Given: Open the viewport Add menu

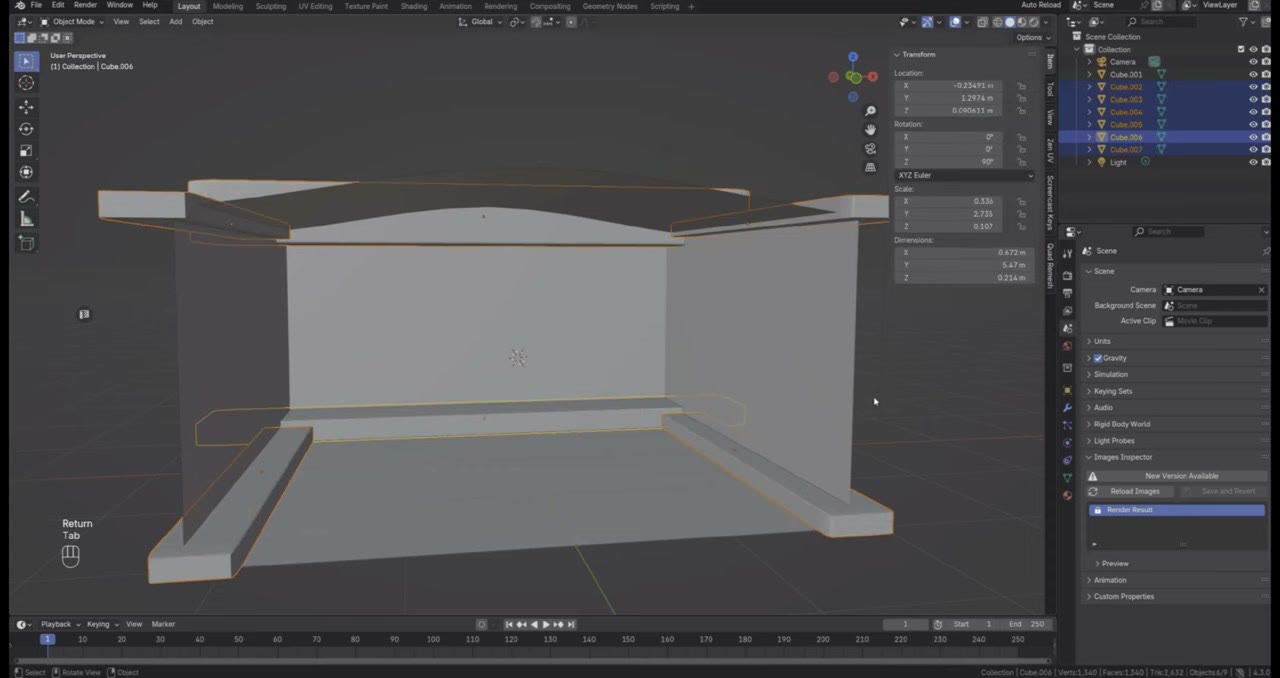Looking at the screenshot, I should pos(175,22).
